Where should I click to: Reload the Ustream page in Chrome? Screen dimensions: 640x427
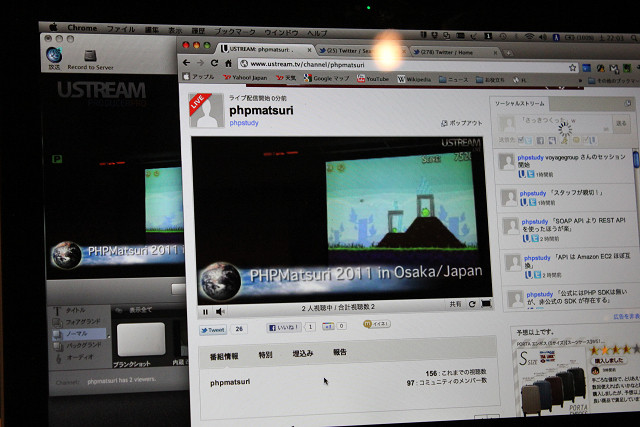214,63
